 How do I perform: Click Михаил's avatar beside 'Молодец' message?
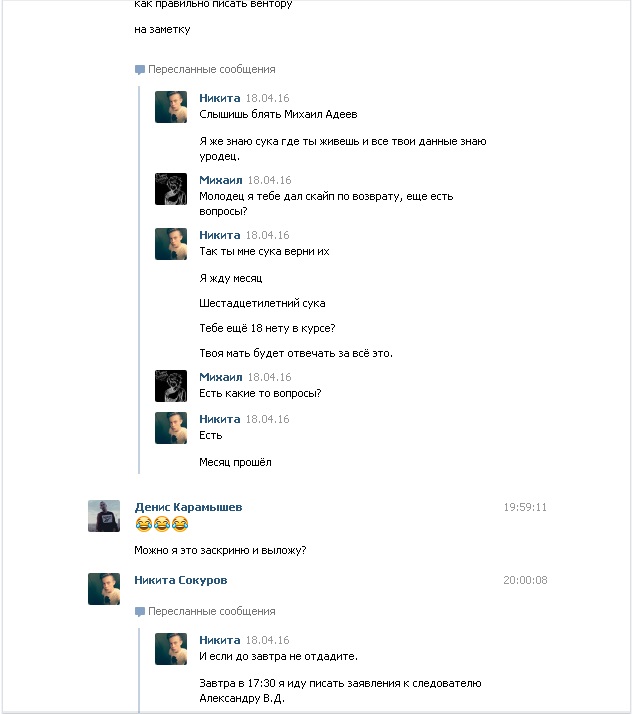click(x=171, y=189)
